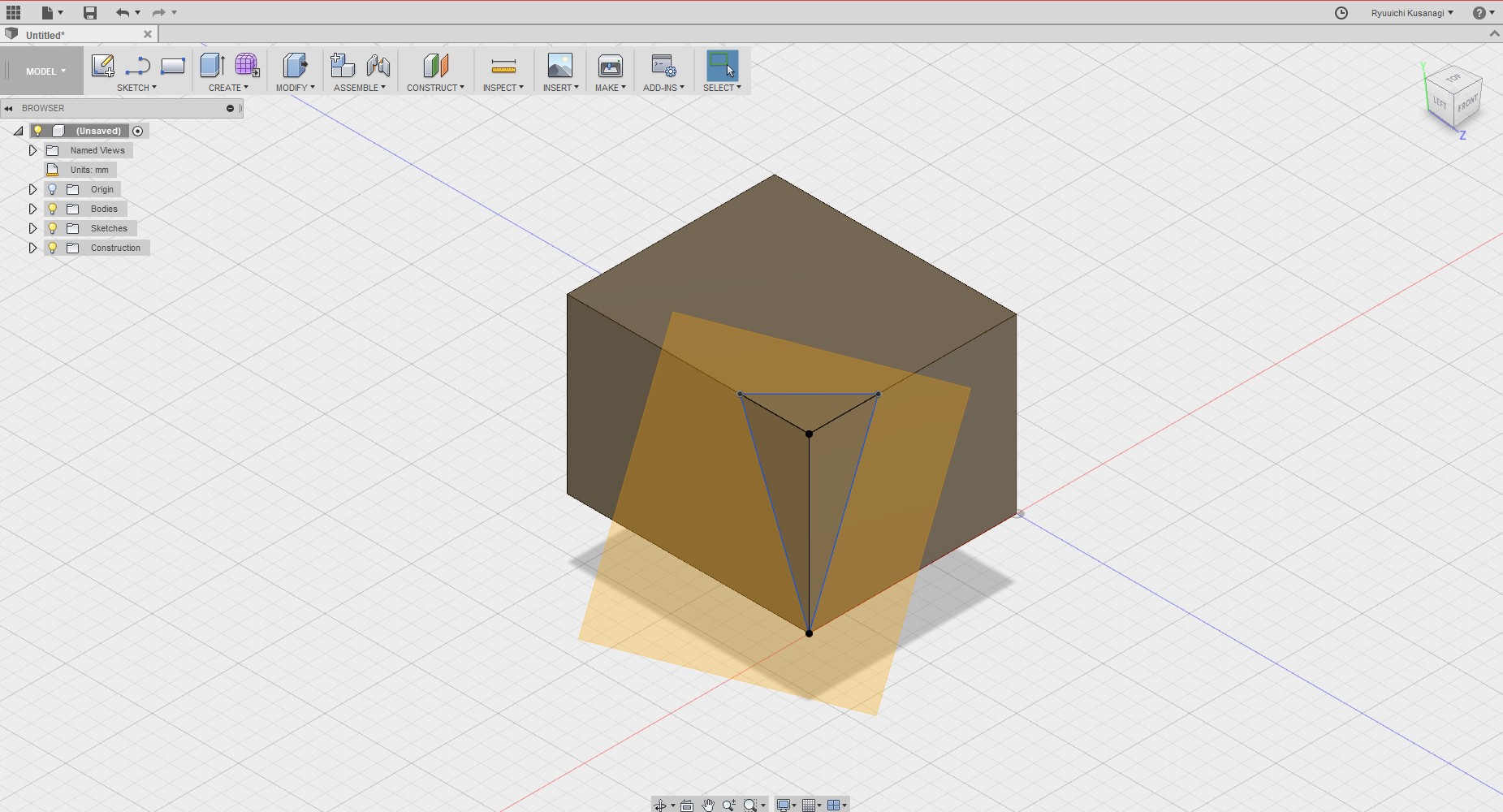Open the display settings dropdown
The height and width of the screenshot is (812, 1503).
pyautogui.click(x=784, y=804)
